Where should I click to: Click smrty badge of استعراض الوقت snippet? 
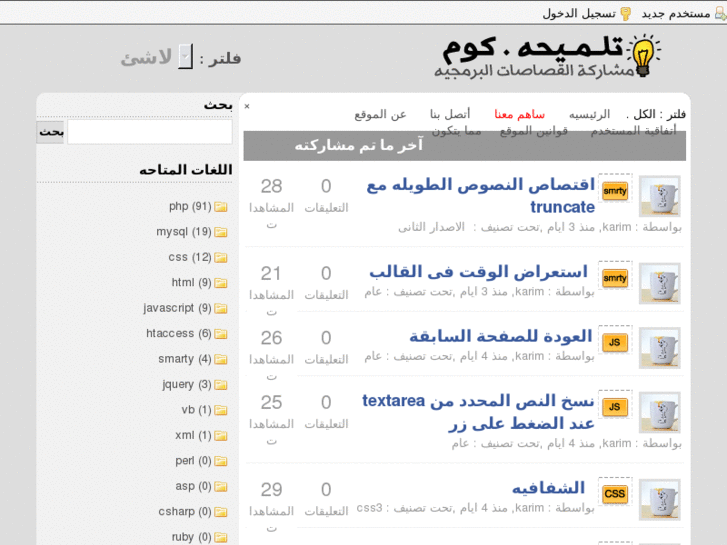pyautogui.click(x=615, y=278)
